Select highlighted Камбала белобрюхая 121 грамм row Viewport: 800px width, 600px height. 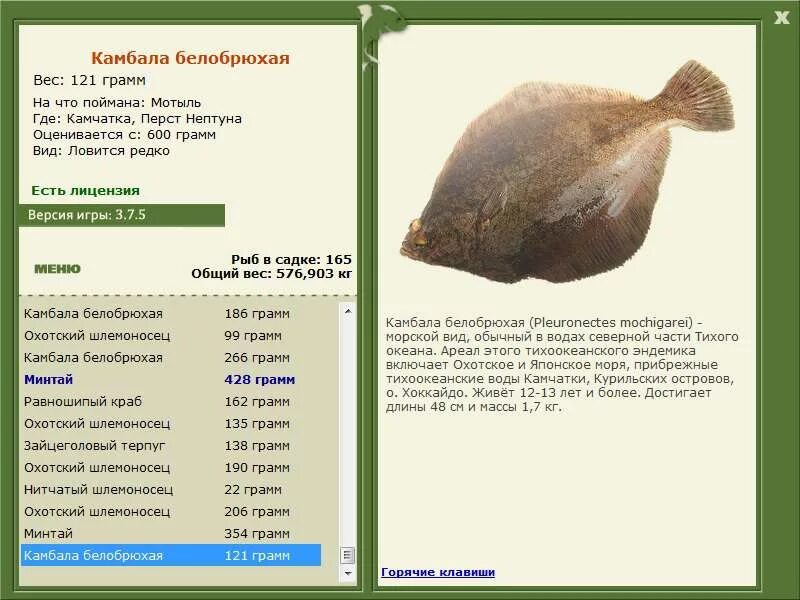coord(171,555)
